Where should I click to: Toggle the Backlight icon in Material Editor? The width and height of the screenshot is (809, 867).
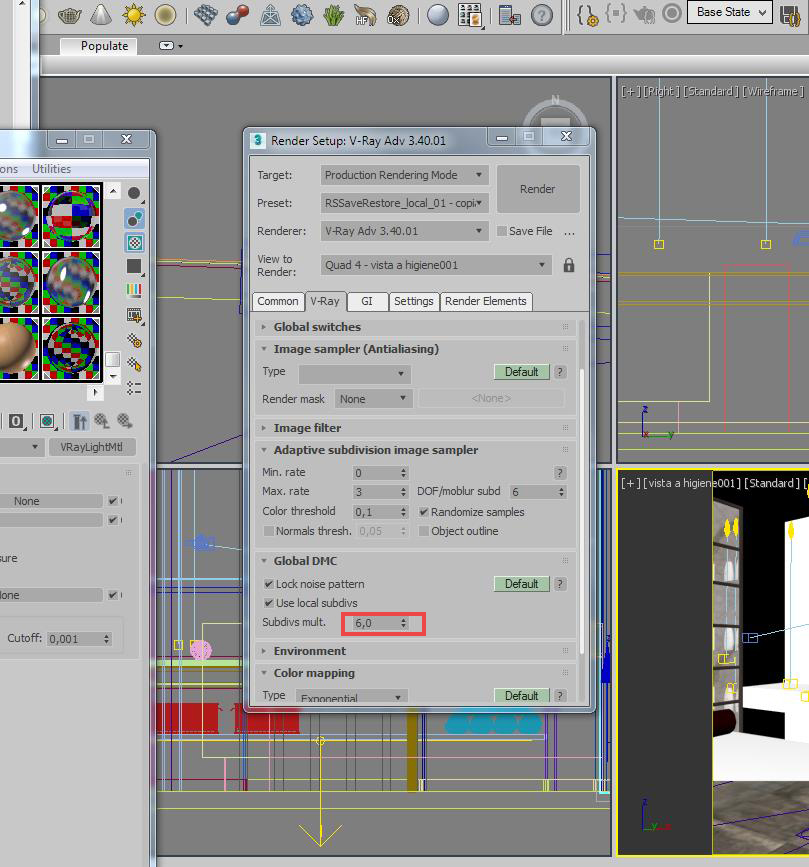coord(134,219)
